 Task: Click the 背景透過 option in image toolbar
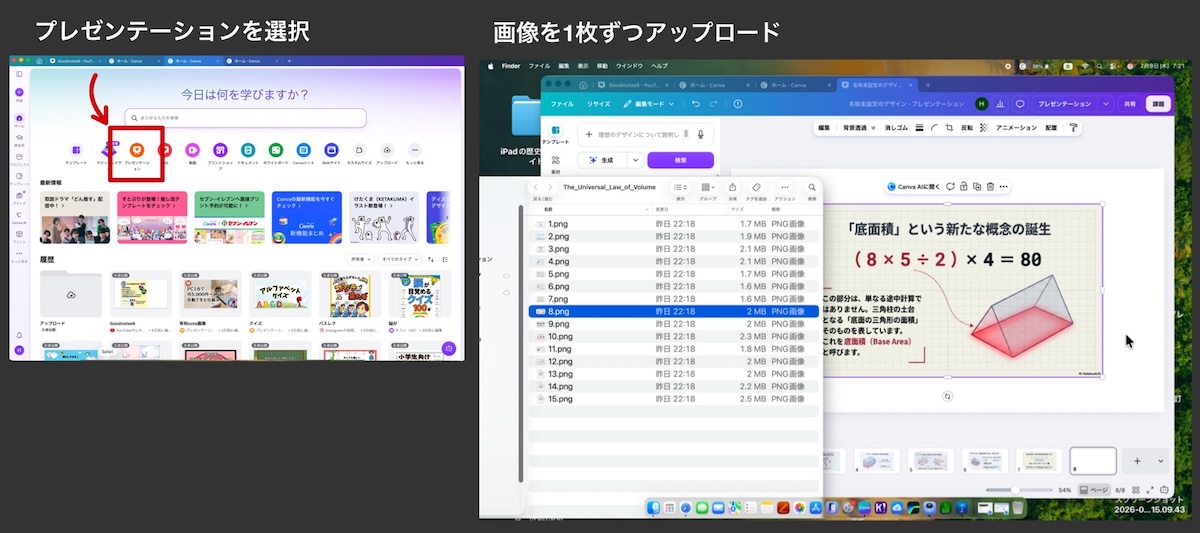(x=858, y=128)
